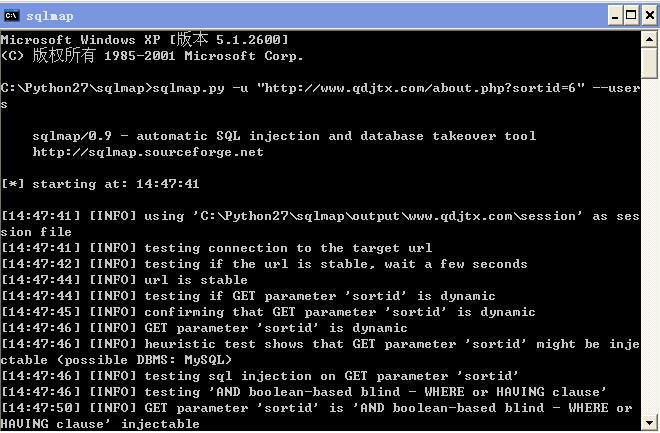The image size is (660, 433).
Task: Click the vertical scrollbar thumb
Action: (x=649, y=63)
